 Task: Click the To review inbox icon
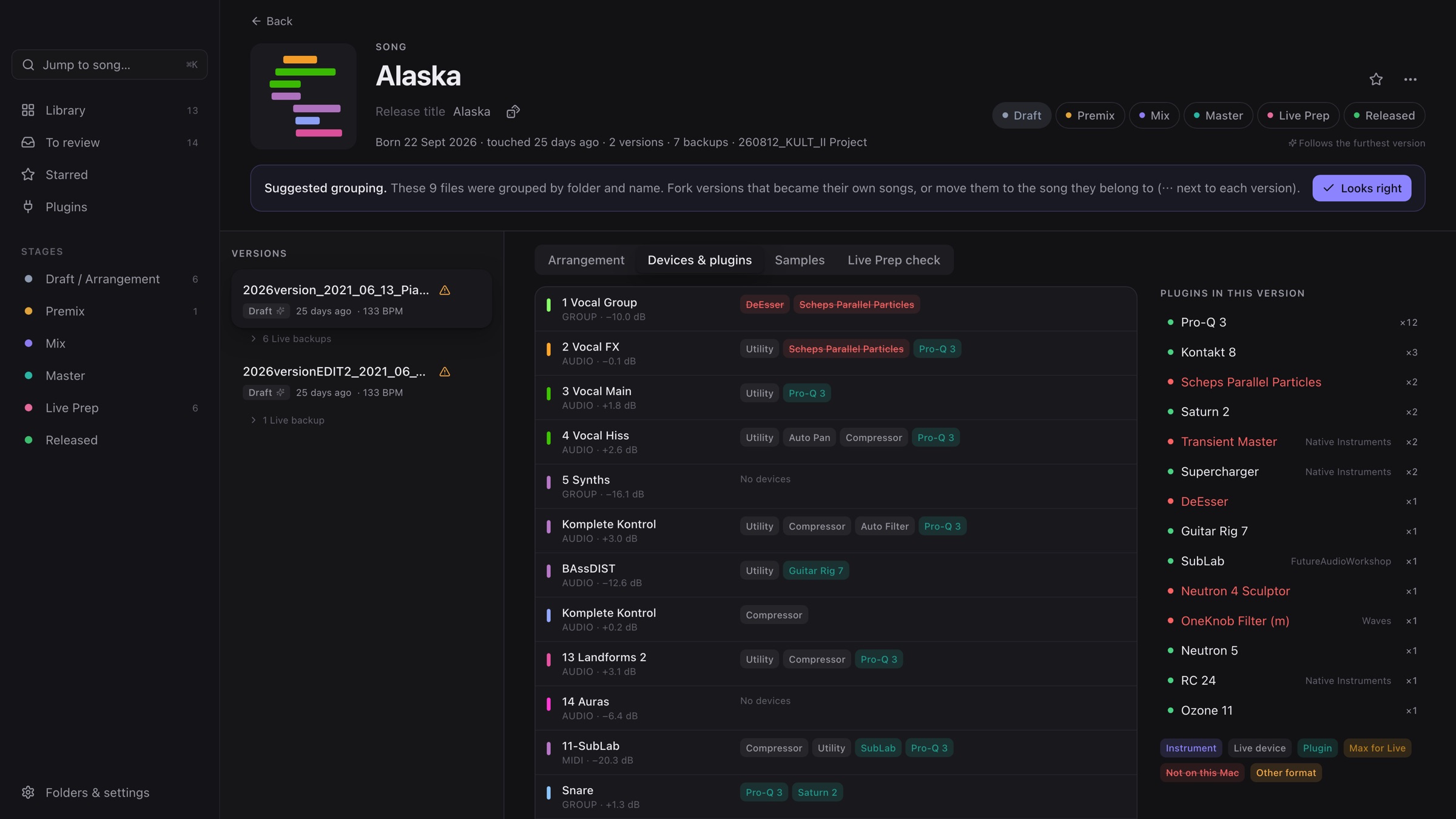(28, 143)
